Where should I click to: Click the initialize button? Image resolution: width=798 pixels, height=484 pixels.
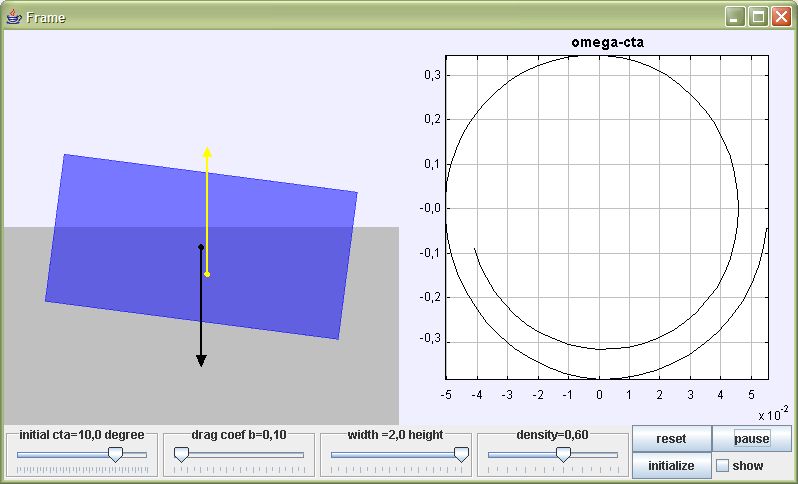coord(671,466)
